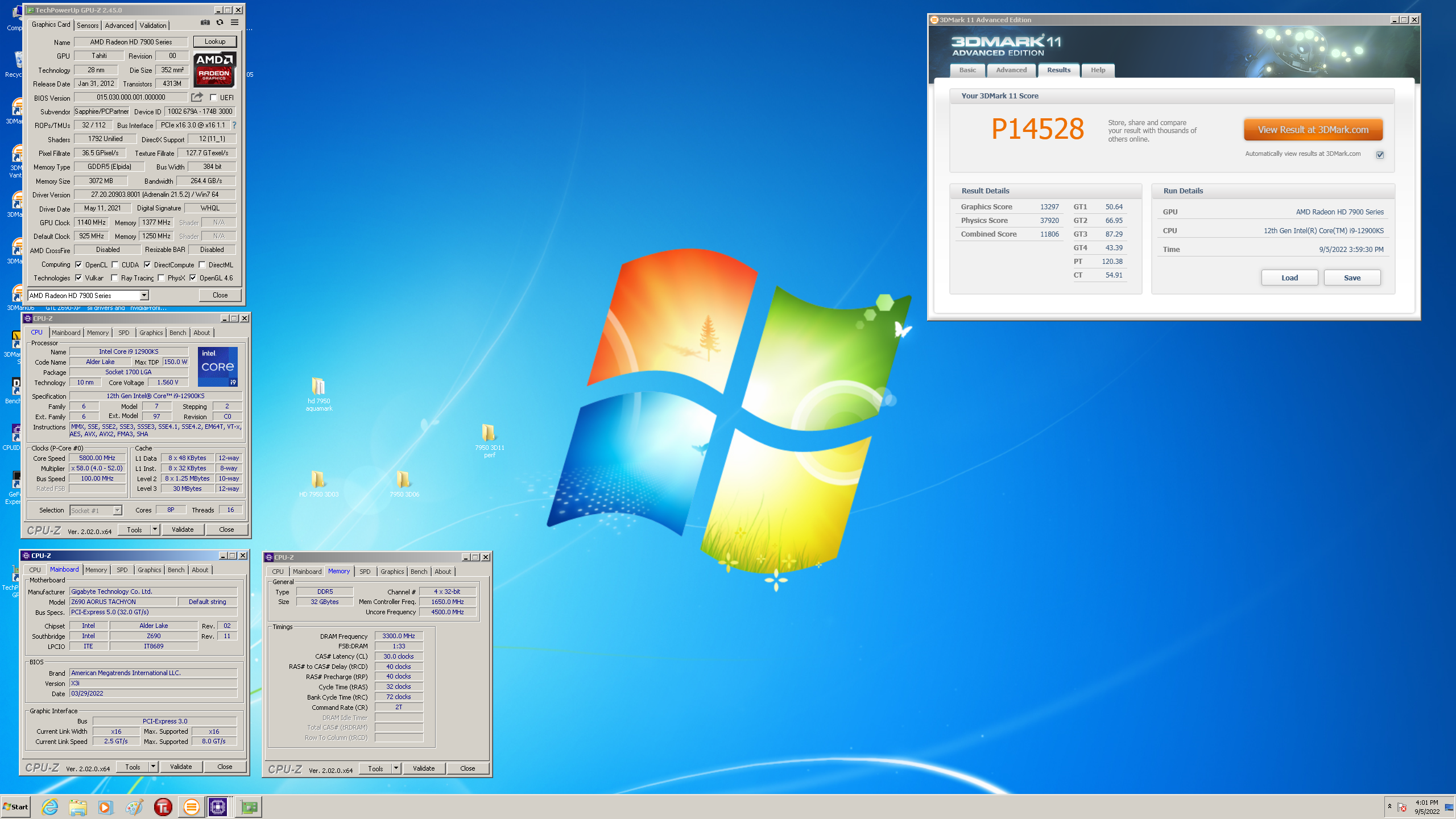
Task: Show hidden system tray icons
Action: 1389,806
